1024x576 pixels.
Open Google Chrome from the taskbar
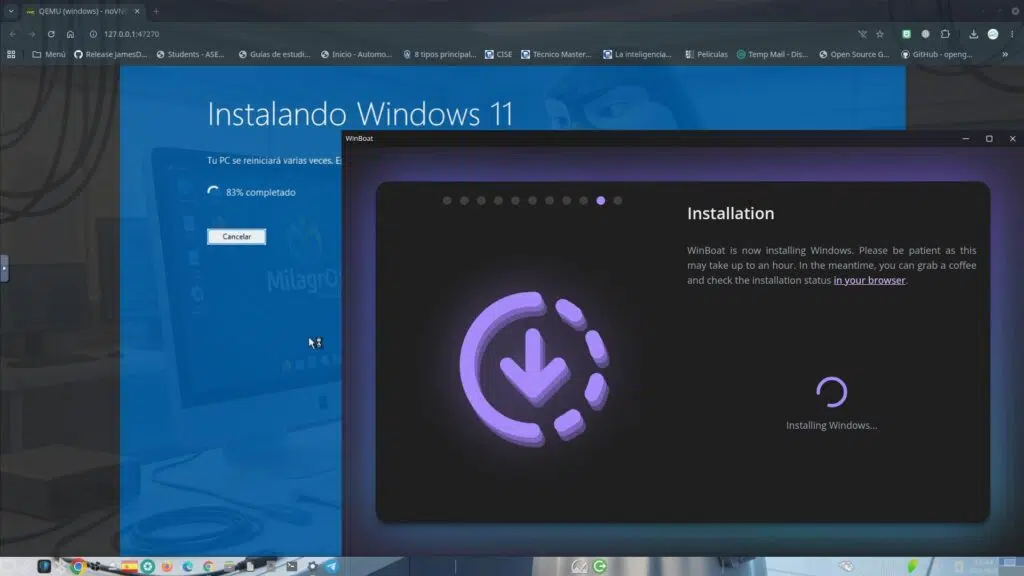(x=78, y=566)
